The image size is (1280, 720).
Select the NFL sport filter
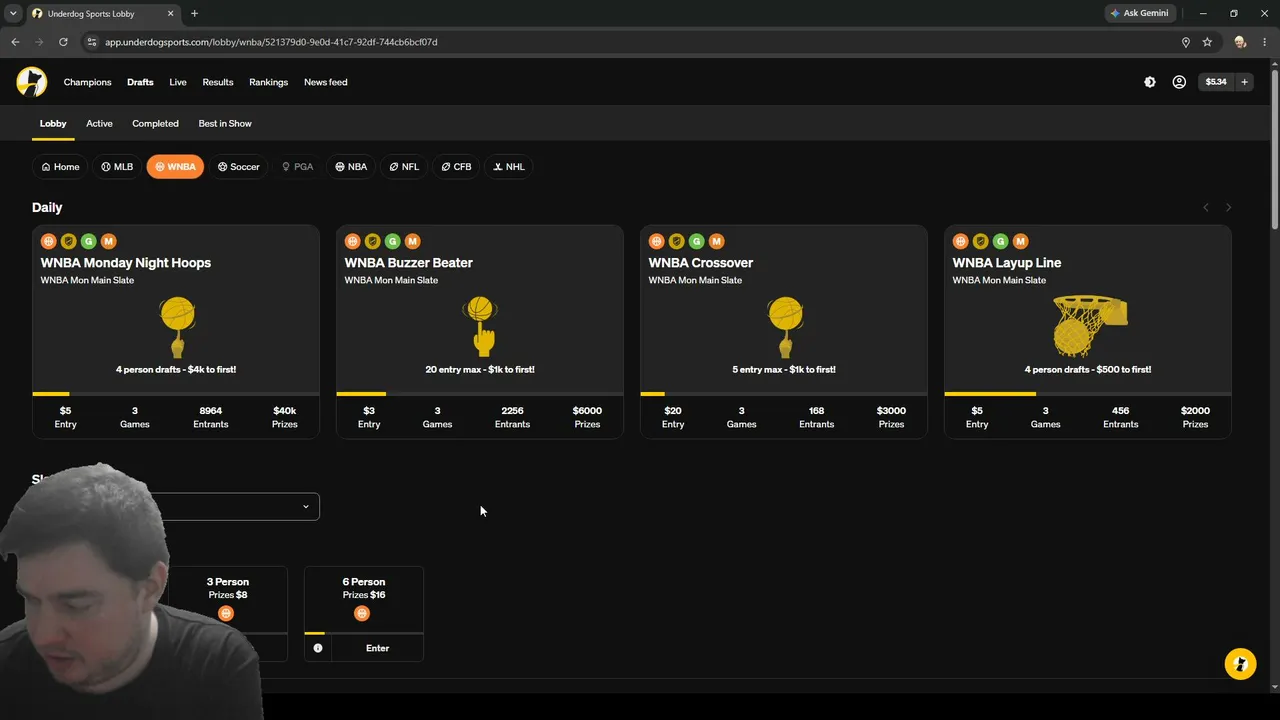[404, 167]
